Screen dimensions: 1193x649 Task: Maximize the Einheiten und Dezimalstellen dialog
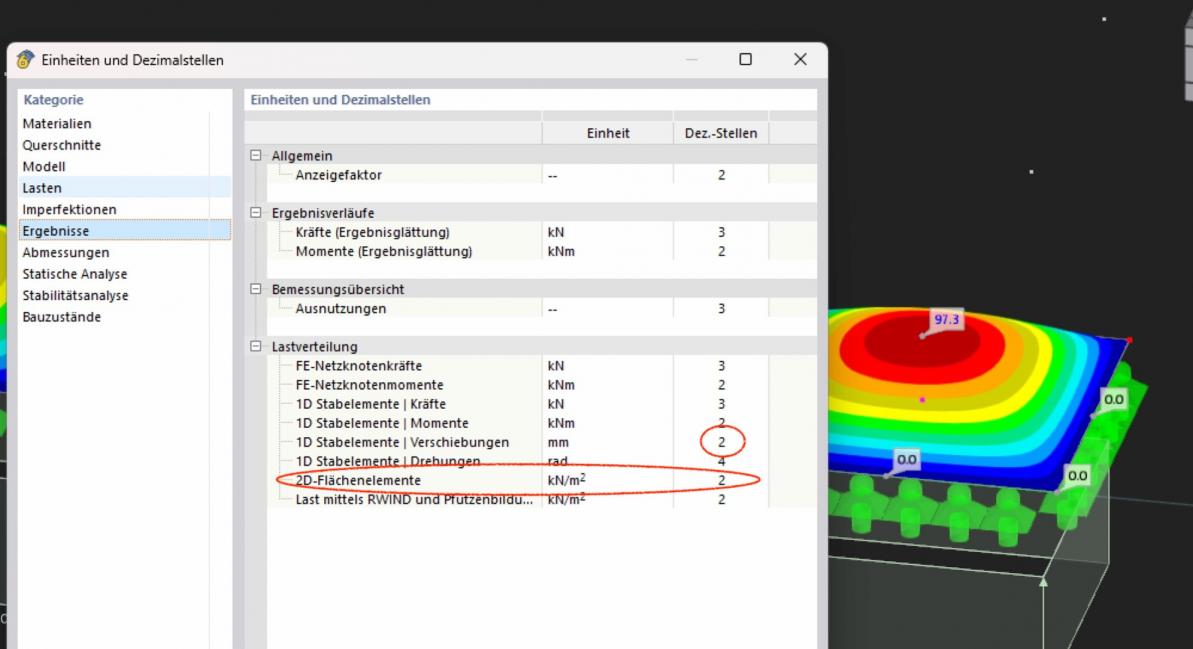[x=746, y=59]
